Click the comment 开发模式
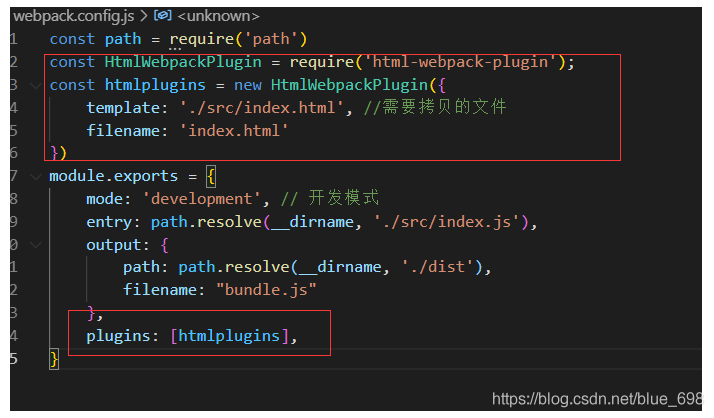The image size is (714, 418). click(x=344, y=198)
